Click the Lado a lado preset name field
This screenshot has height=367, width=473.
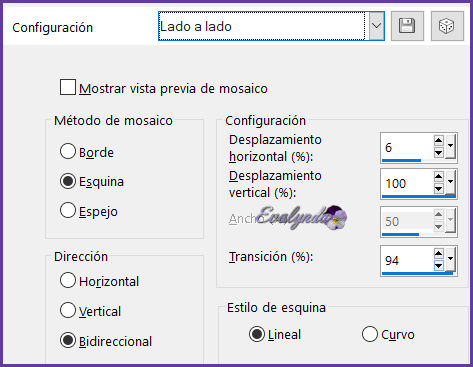(262, 26)
